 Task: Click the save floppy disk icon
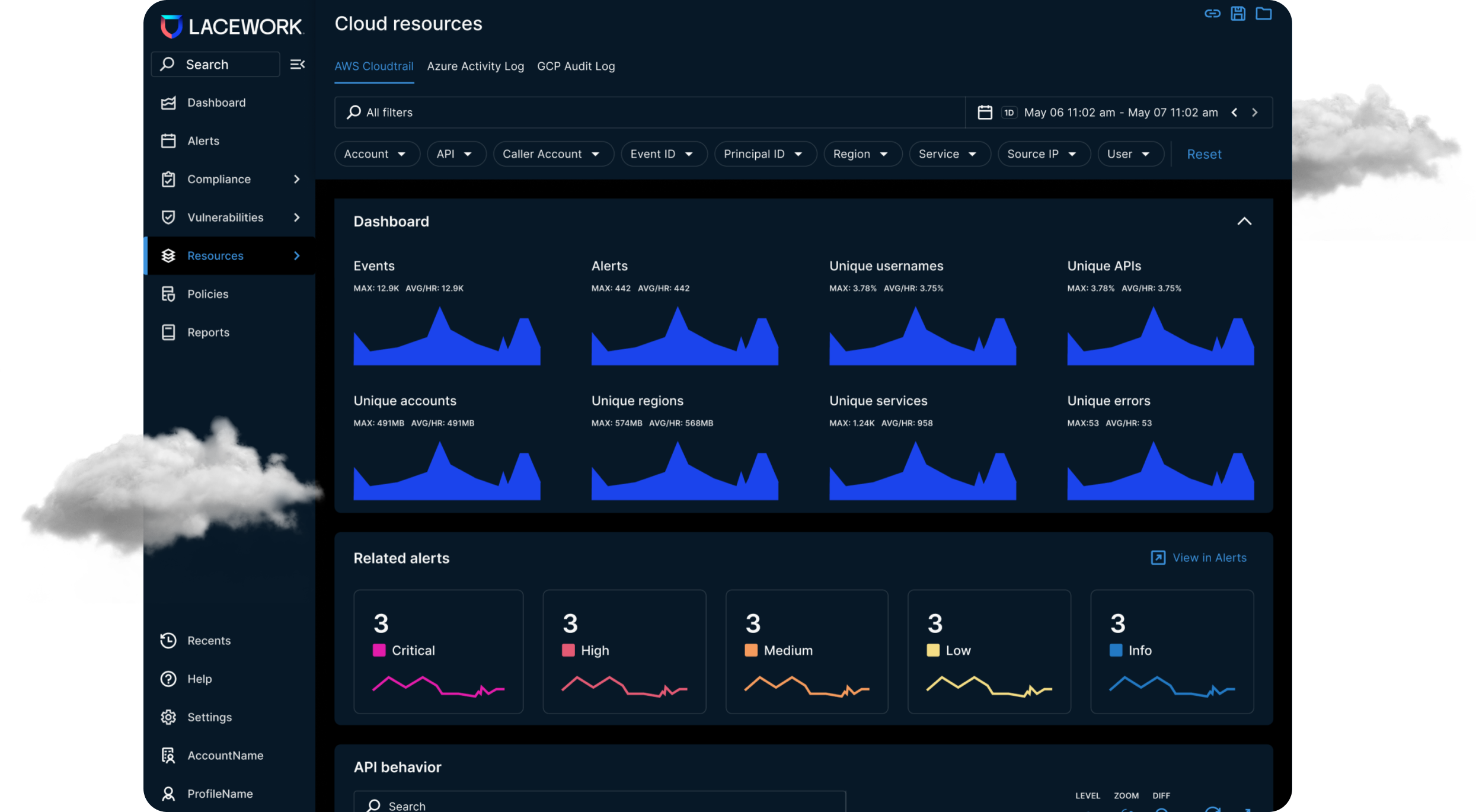tap(1238, 14)
